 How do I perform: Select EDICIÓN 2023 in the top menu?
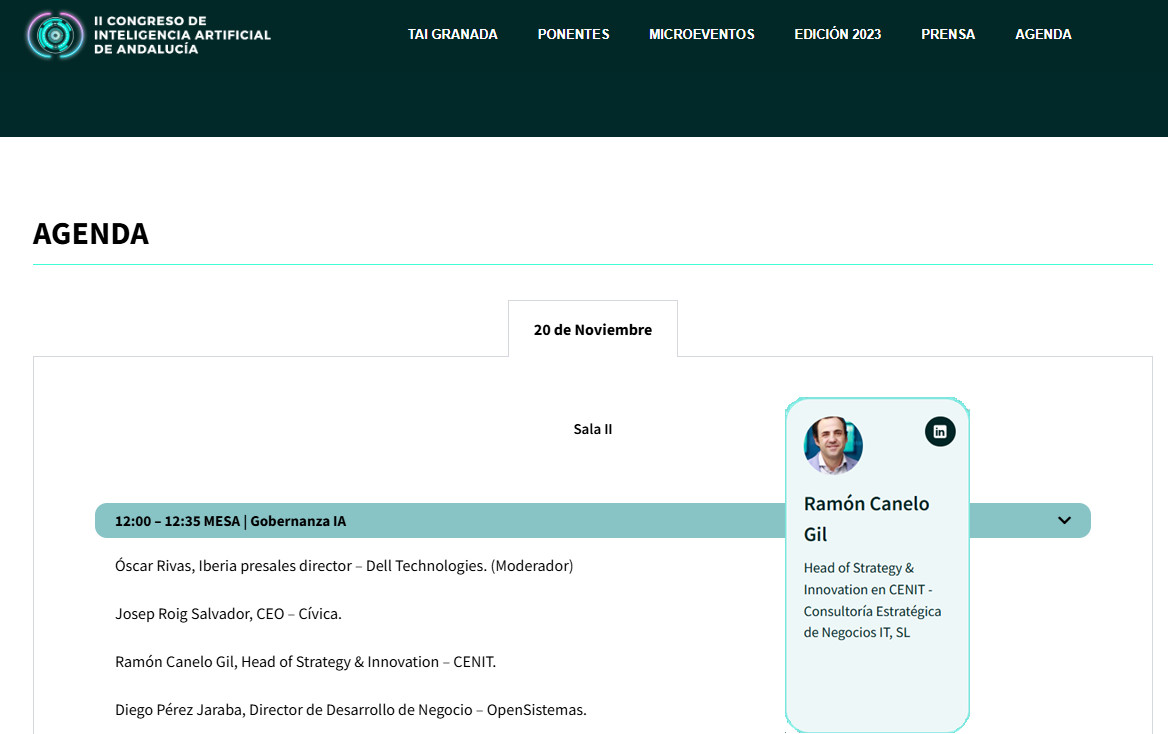click(837, 34)
